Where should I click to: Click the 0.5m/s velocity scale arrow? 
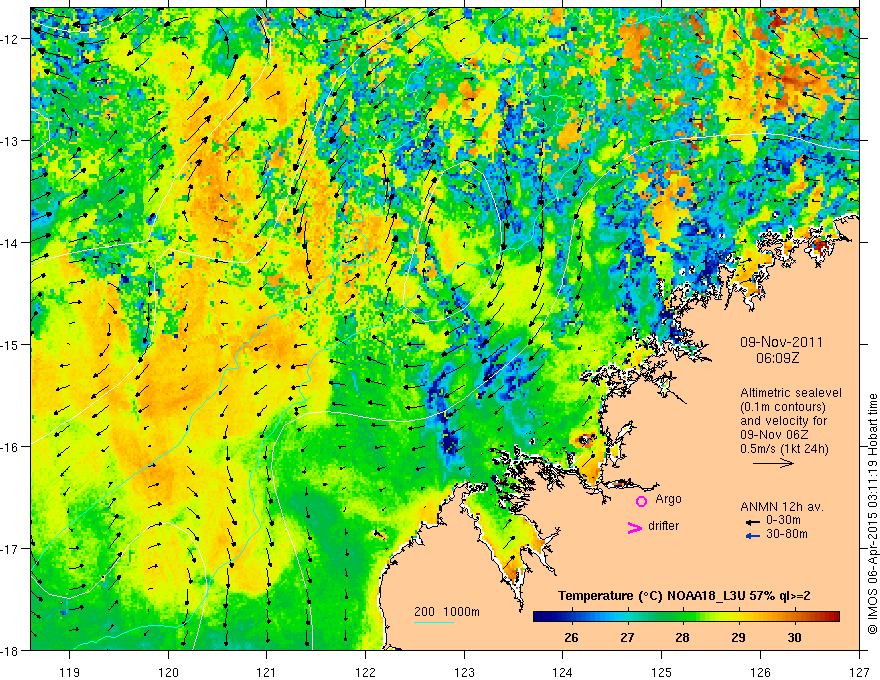[773, 463]
